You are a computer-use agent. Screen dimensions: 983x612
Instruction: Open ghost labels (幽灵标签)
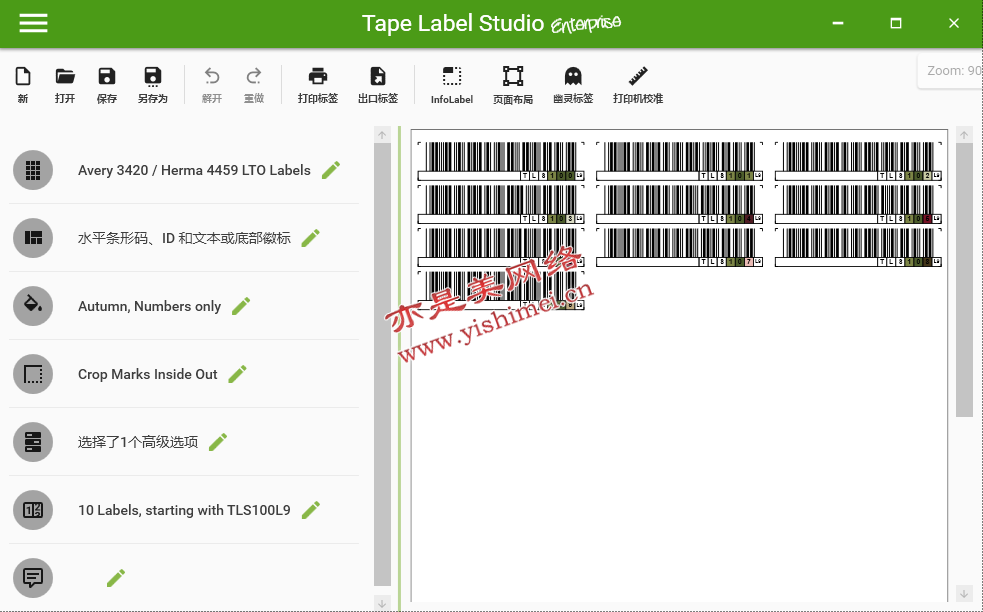(573, 85)
